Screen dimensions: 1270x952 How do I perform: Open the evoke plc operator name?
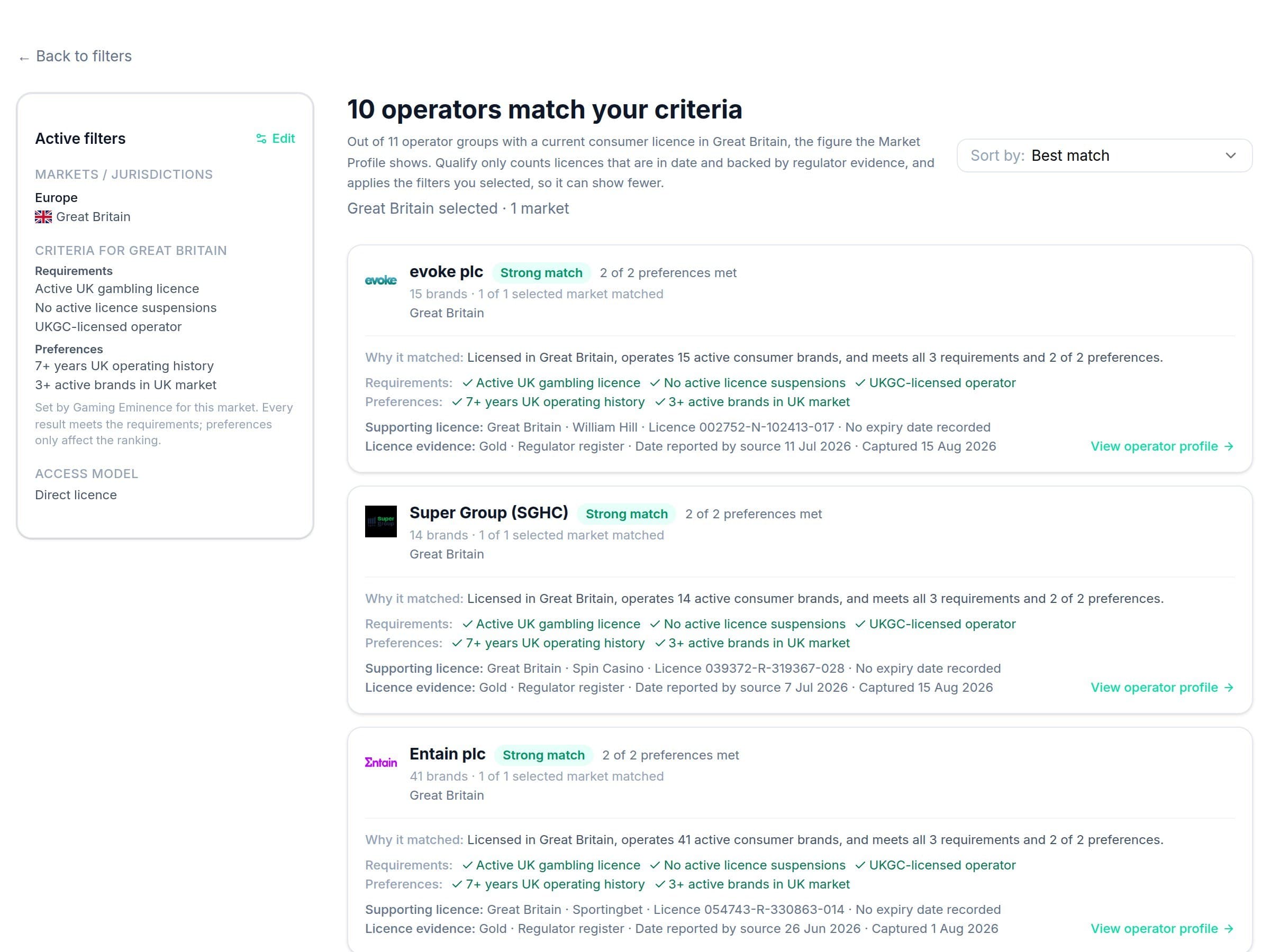coord(446,271)
